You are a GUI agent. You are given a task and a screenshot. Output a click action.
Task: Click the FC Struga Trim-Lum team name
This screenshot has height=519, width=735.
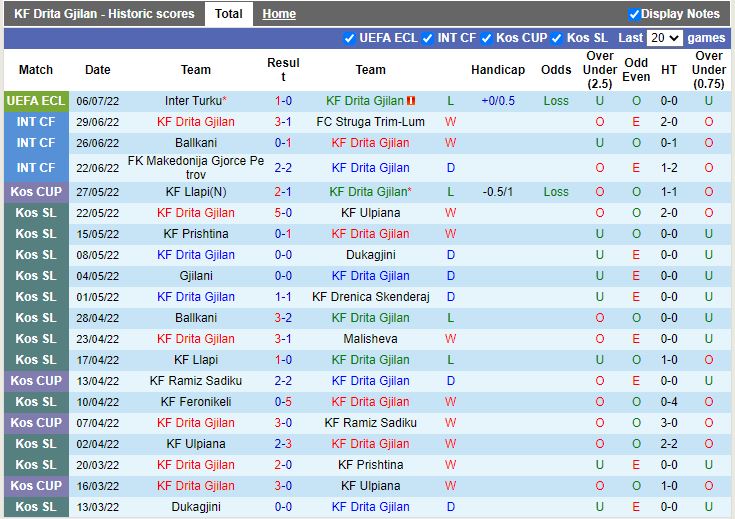pyautogui.click(x=370, y=122)
